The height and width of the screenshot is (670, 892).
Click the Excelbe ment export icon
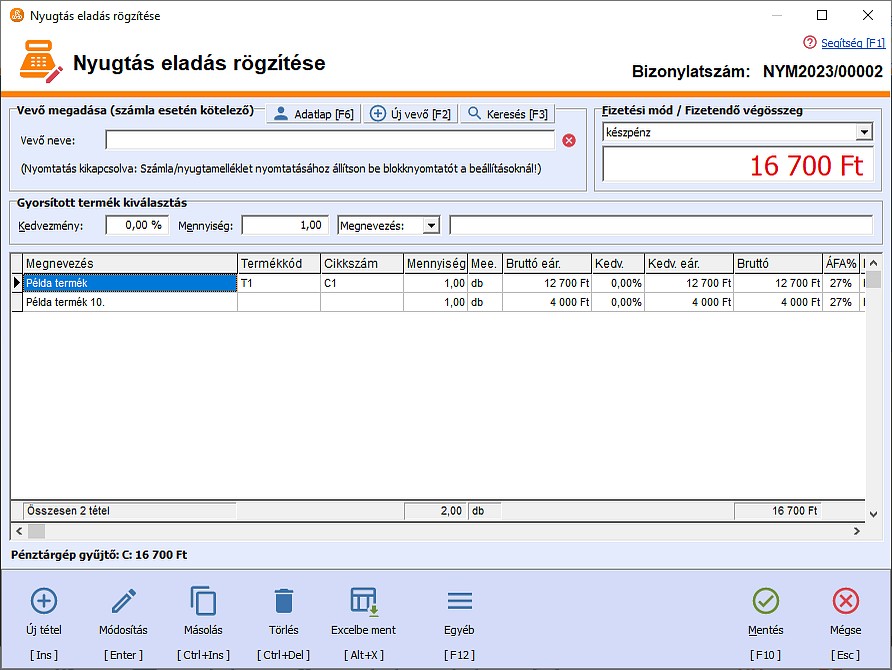point(363,600)
